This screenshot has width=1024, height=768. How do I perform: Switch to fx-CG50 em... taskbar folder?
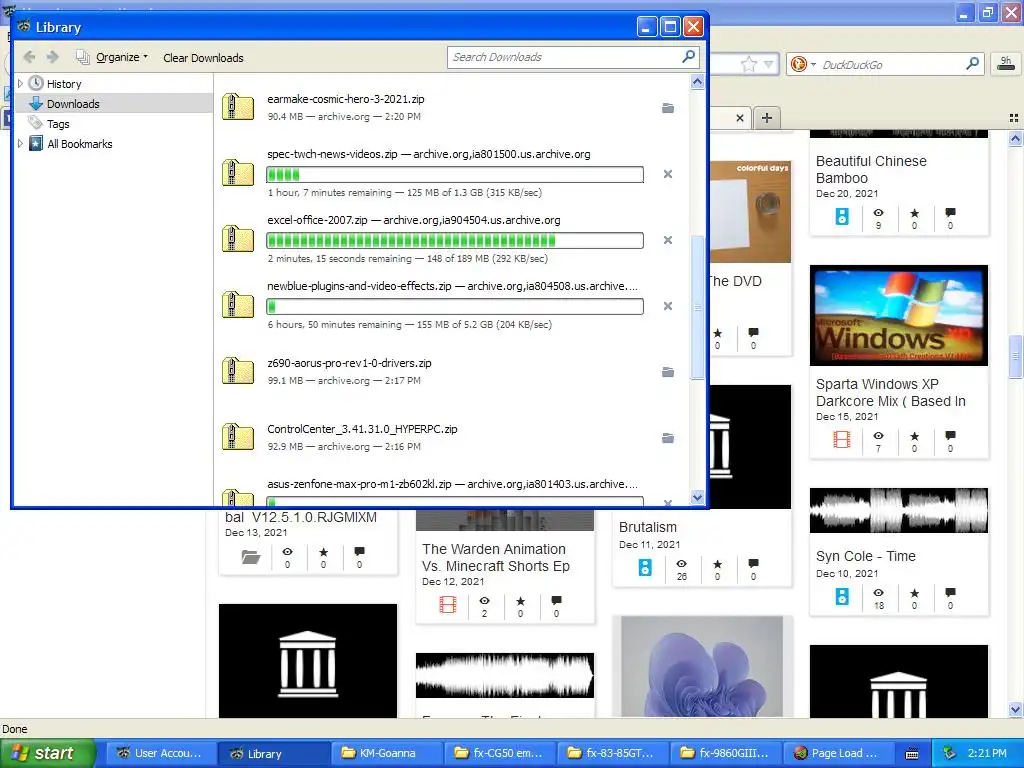pos(500,753)
